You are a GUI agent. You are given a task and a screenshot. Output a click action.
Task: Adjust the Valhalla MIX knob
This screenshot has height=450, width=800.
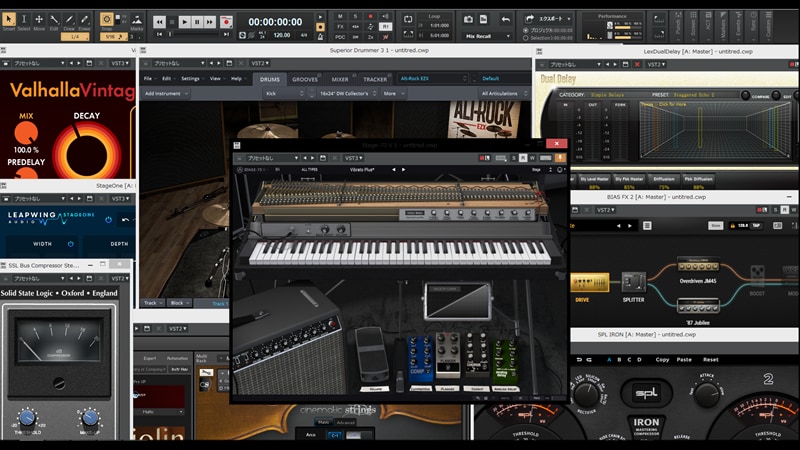(x=26, y=133)
